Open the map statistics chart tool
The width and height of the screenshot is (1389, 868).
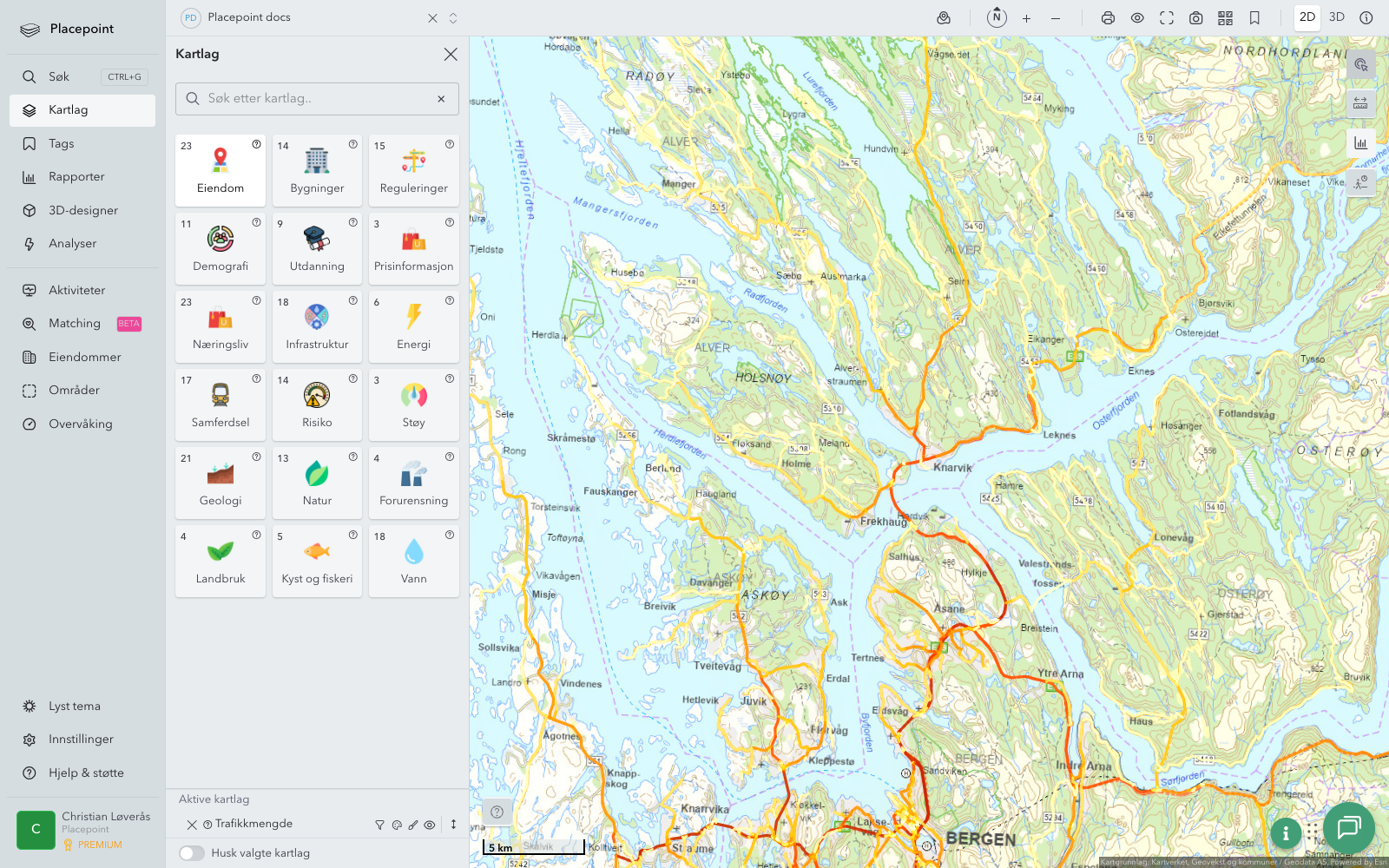tap(1360, 142)
